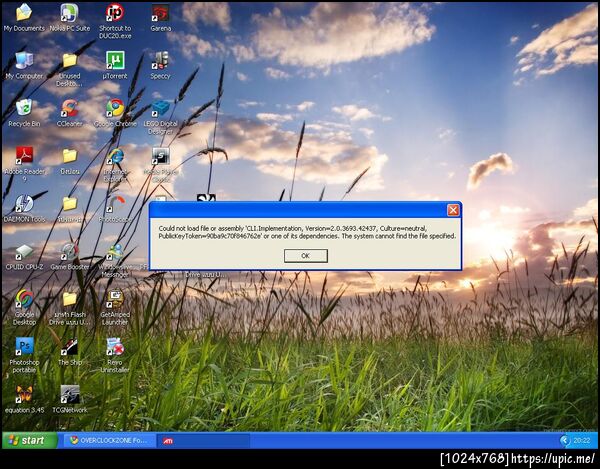Launch Photoshop portable shortcut
The width and height of the screenshot is (600, 469).
pos(24,355)
